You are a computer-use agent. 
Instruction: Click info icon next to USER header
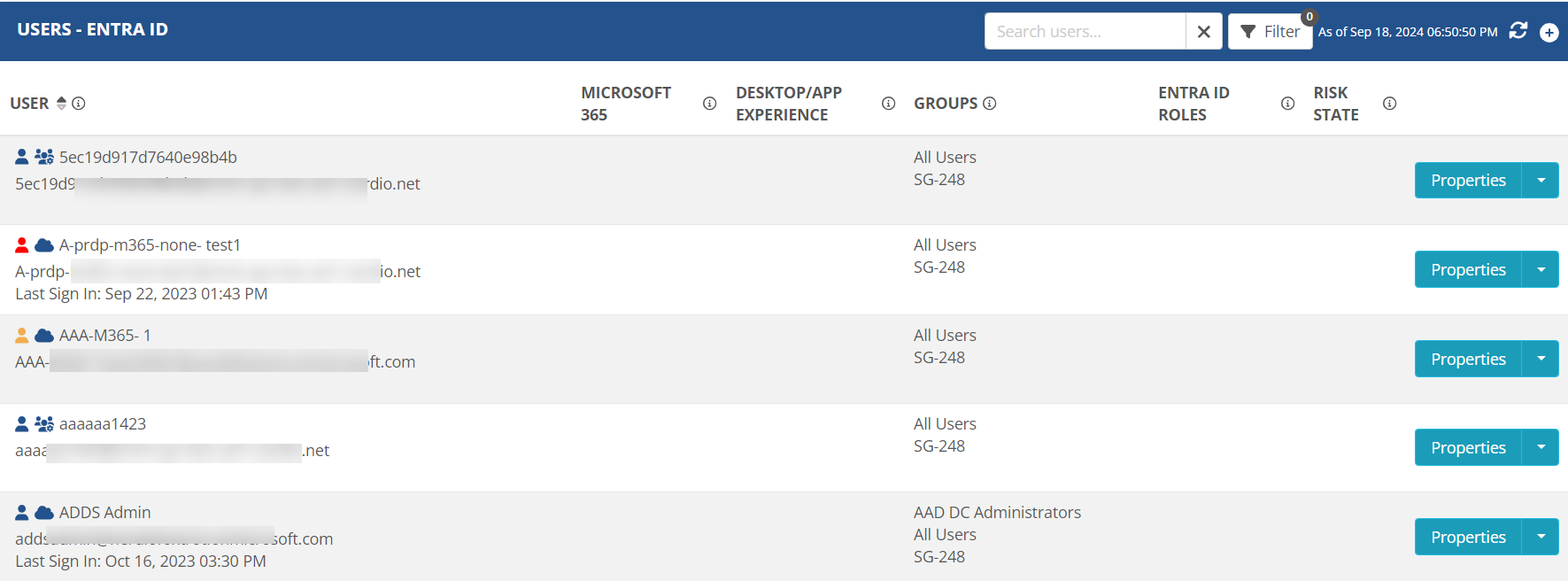click(79, 103)
